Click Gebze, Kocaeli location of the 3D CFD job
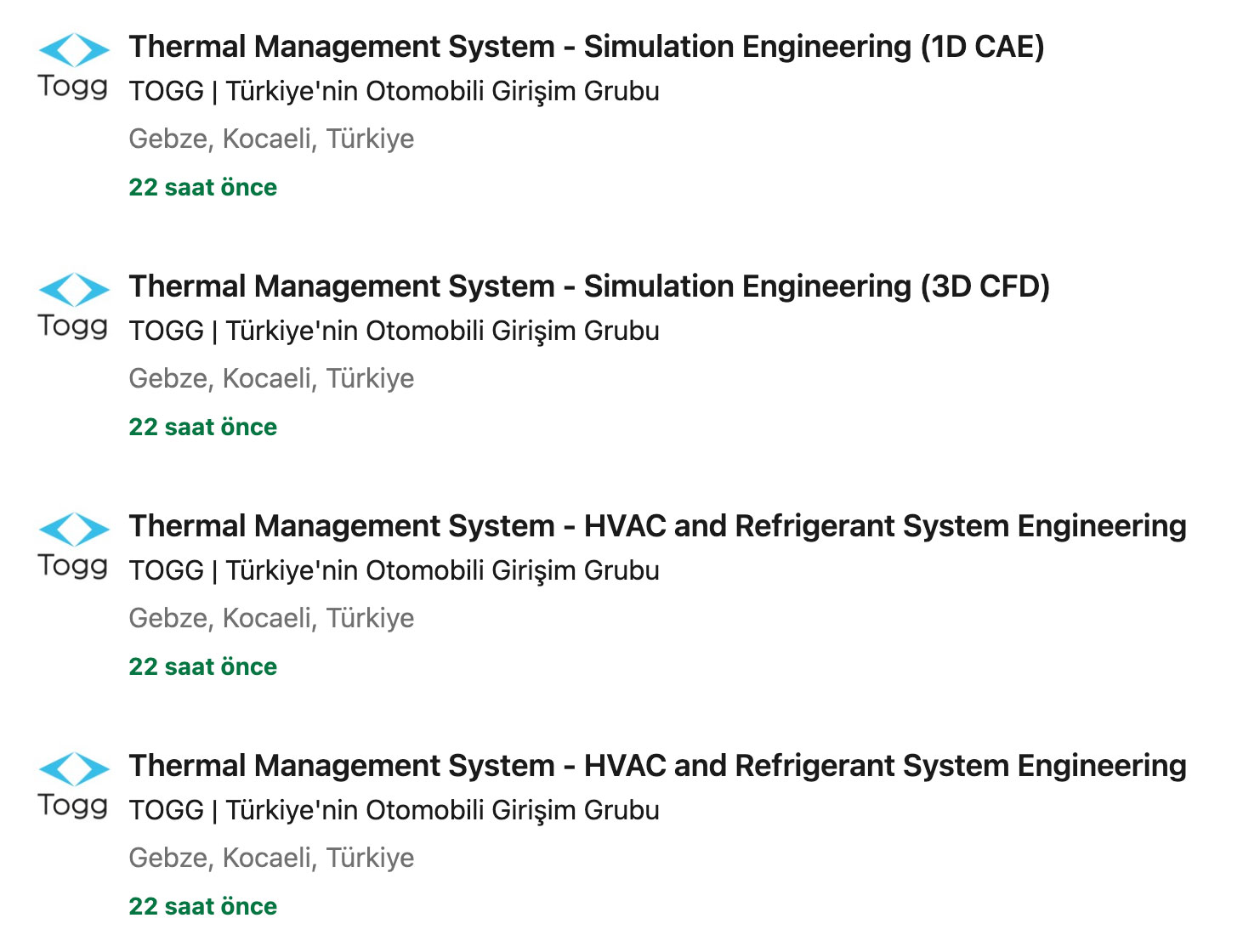The height and width of the screenshot is (952, 1243). tap(271, 378)
